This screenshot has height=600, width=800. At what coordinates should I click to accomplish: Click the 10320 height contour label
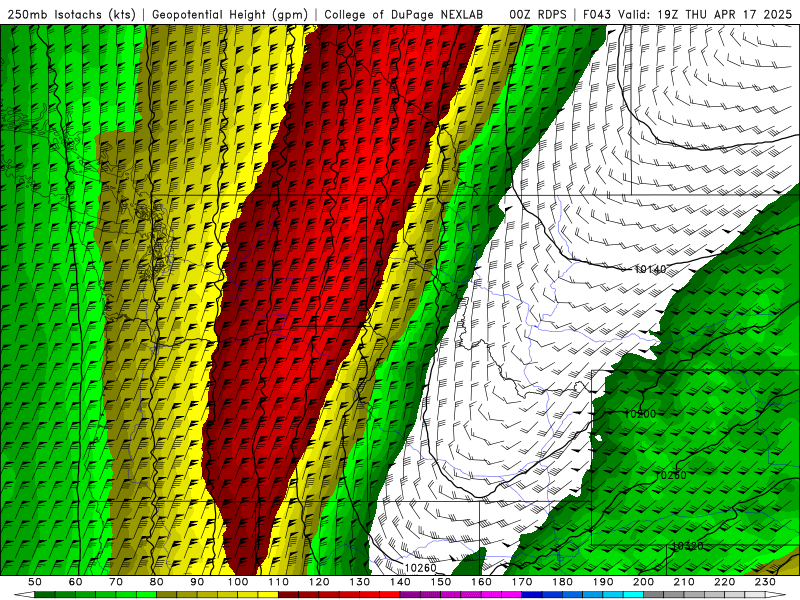point(688,546)
